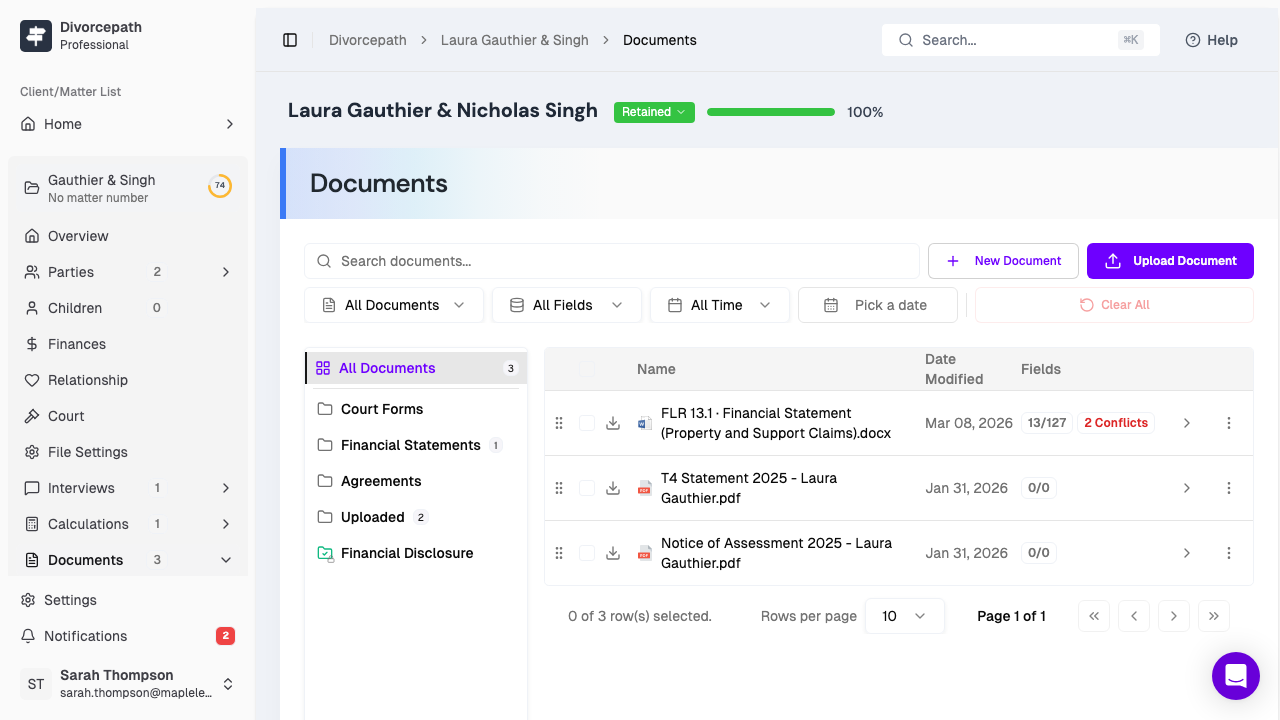Change the rows per page dropdown
Screen dimensions: 1280x720
[x=905, y=616]
